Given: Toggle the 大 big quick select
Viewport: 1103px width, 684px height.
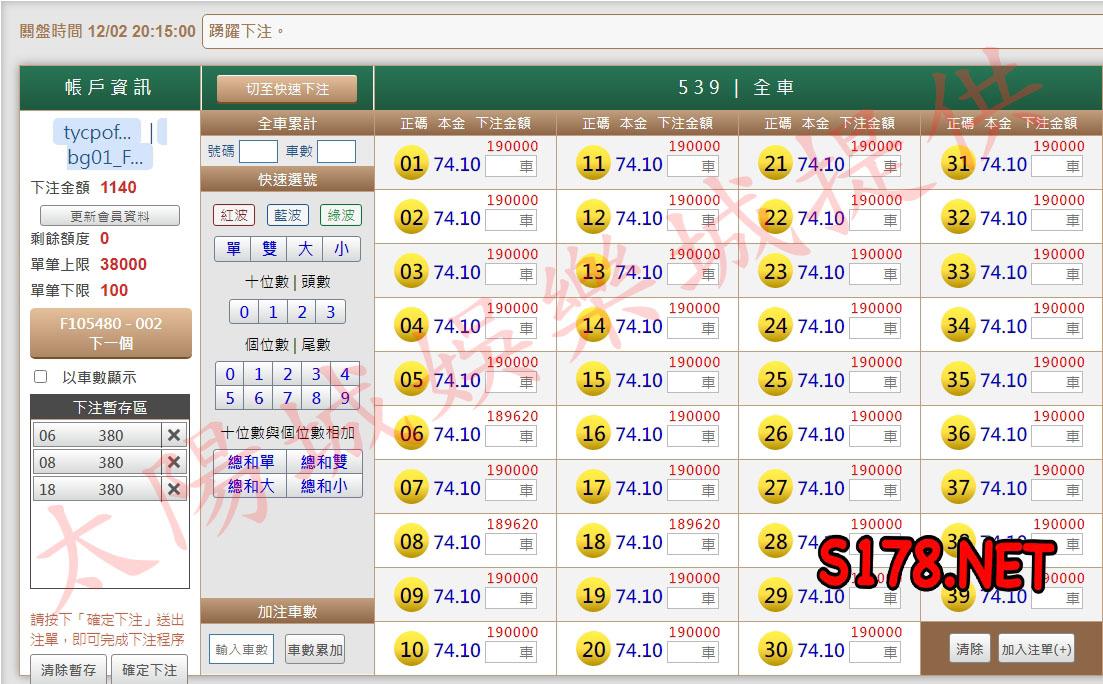Looking at the screenshot, I should click(x=305, y=249).
